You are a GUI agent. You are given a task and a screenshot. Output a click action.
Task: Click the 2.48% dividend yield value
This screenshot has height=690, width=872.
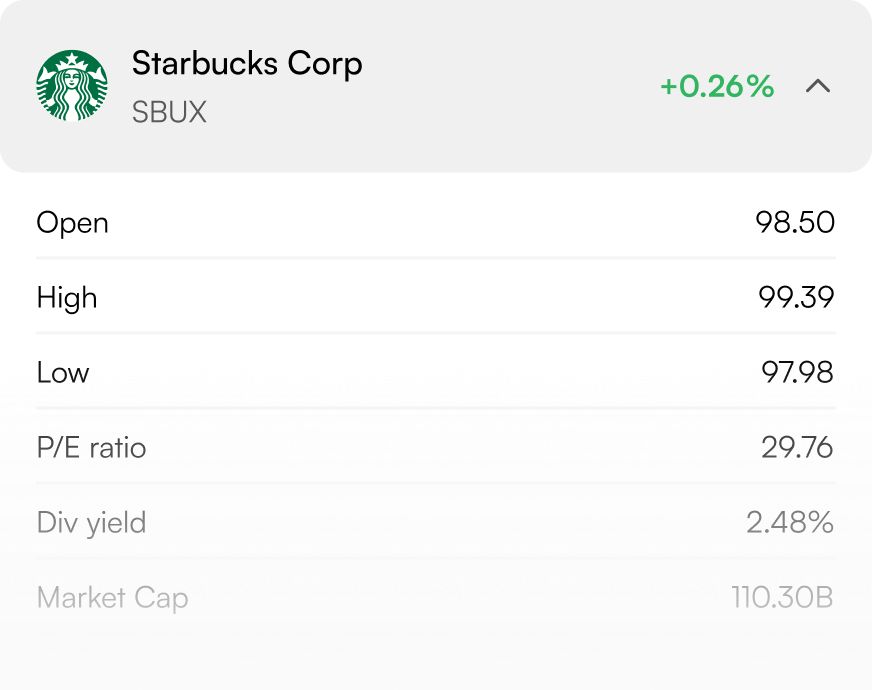tap(789, 522)
